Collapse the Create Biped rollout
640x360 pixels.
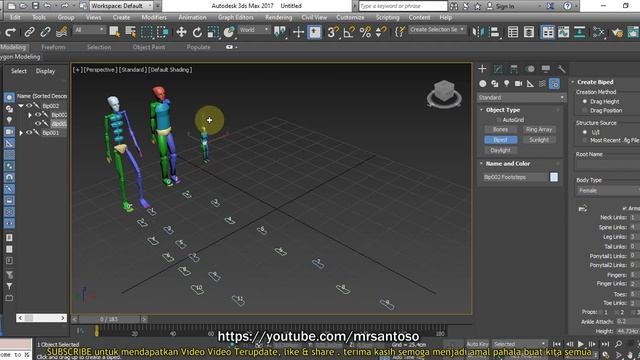pos(573,82)
